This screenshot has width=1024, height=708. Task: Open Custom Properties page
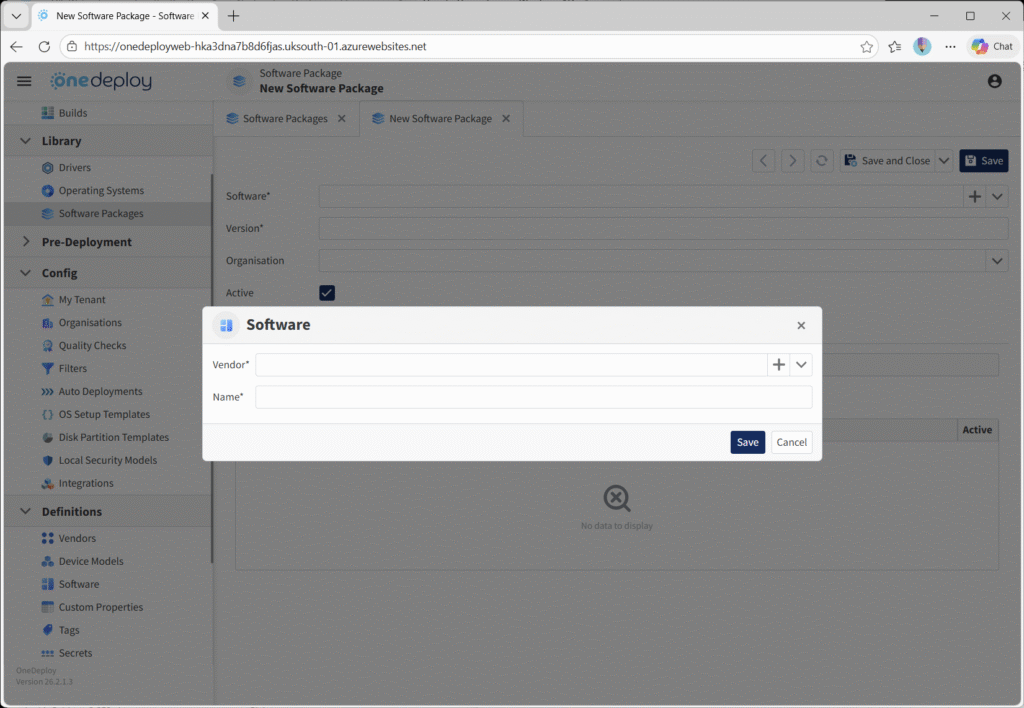(x=101, y=607)
